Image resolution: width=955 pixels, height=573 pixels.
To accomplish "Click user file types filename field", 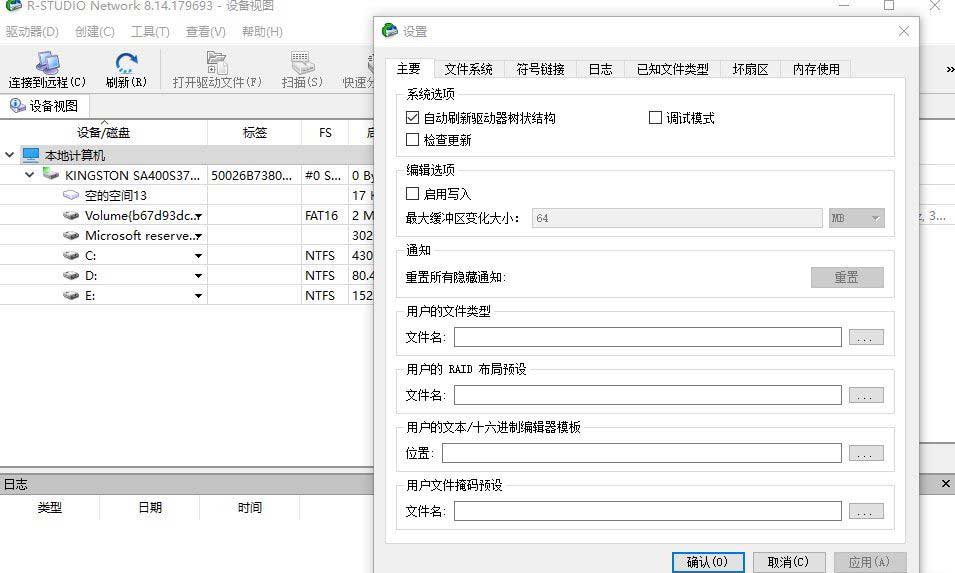I will point(648,337).
